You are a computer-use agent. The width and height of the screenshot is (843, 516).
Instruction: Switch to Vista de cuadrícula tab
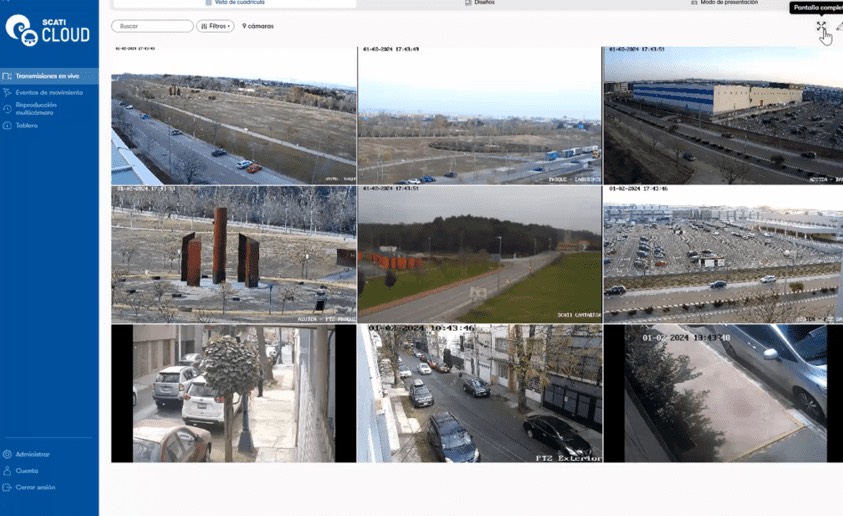[234, 4]
